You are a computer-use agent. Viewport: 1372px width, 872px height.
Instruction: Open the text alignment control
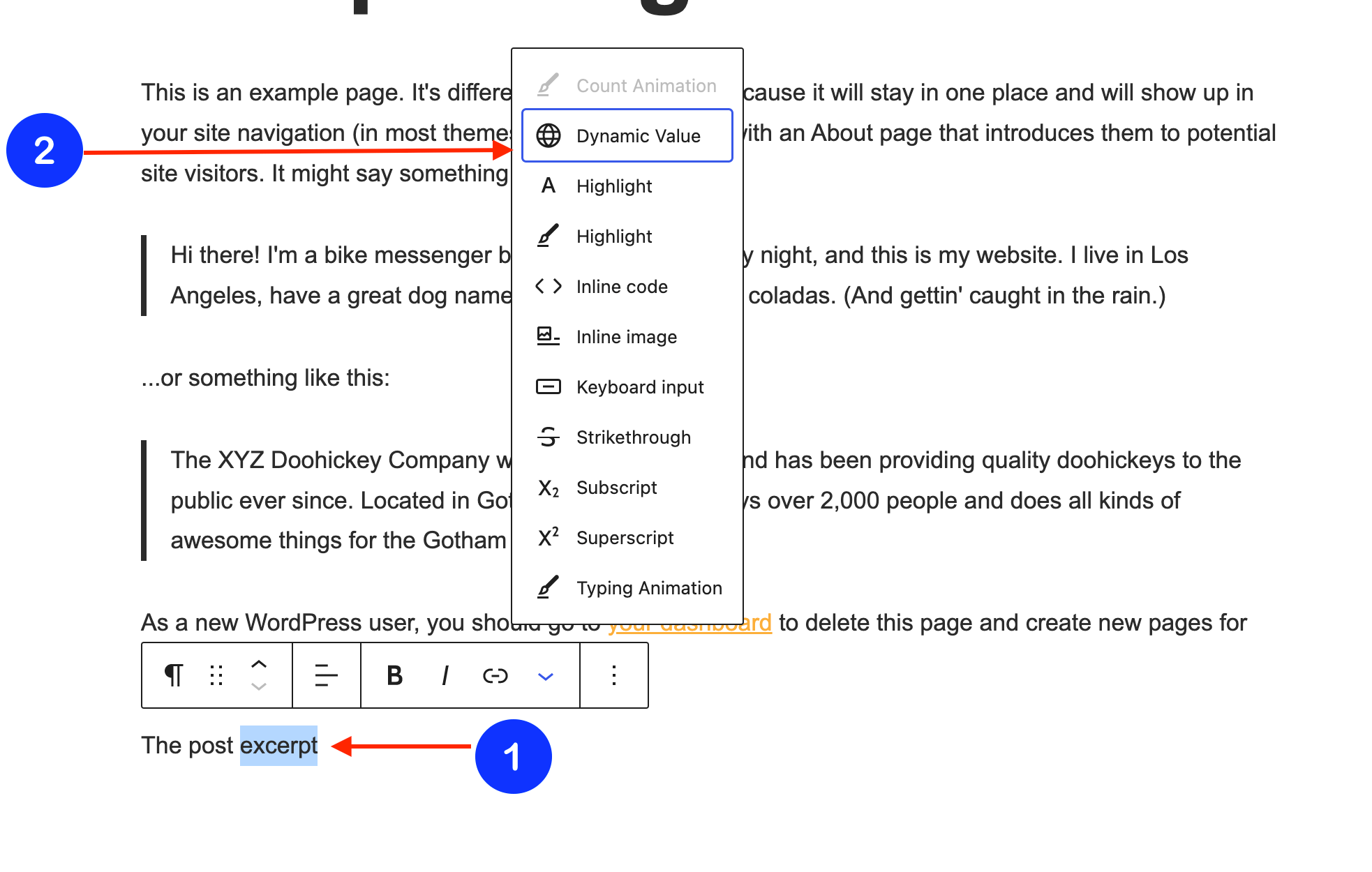tap(326, 675)
